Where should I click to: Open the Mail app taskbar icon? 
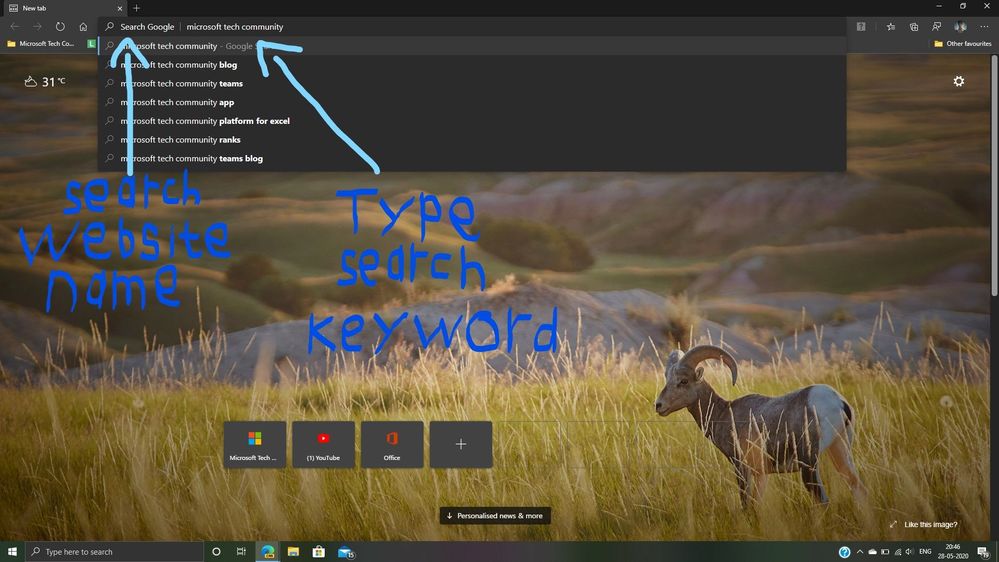[x=345, y=551]
